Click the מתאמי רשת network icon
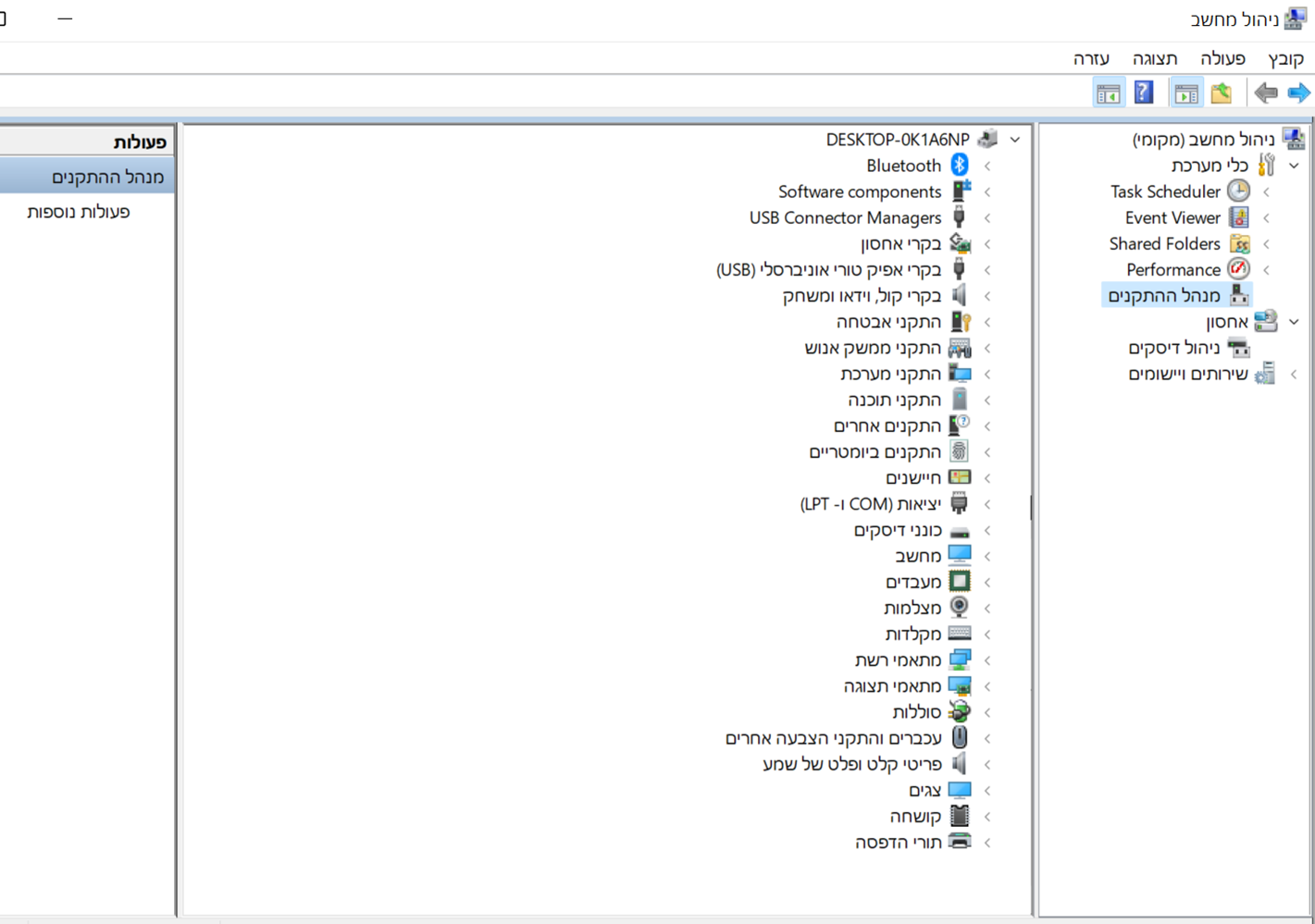The width and height of the screenshot is (1315, 924). (960, 659)
